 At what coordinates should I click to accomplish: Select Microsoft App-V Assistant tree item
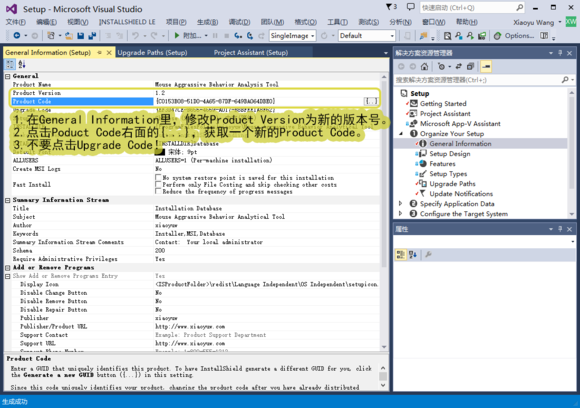click(x=460, y=124)
